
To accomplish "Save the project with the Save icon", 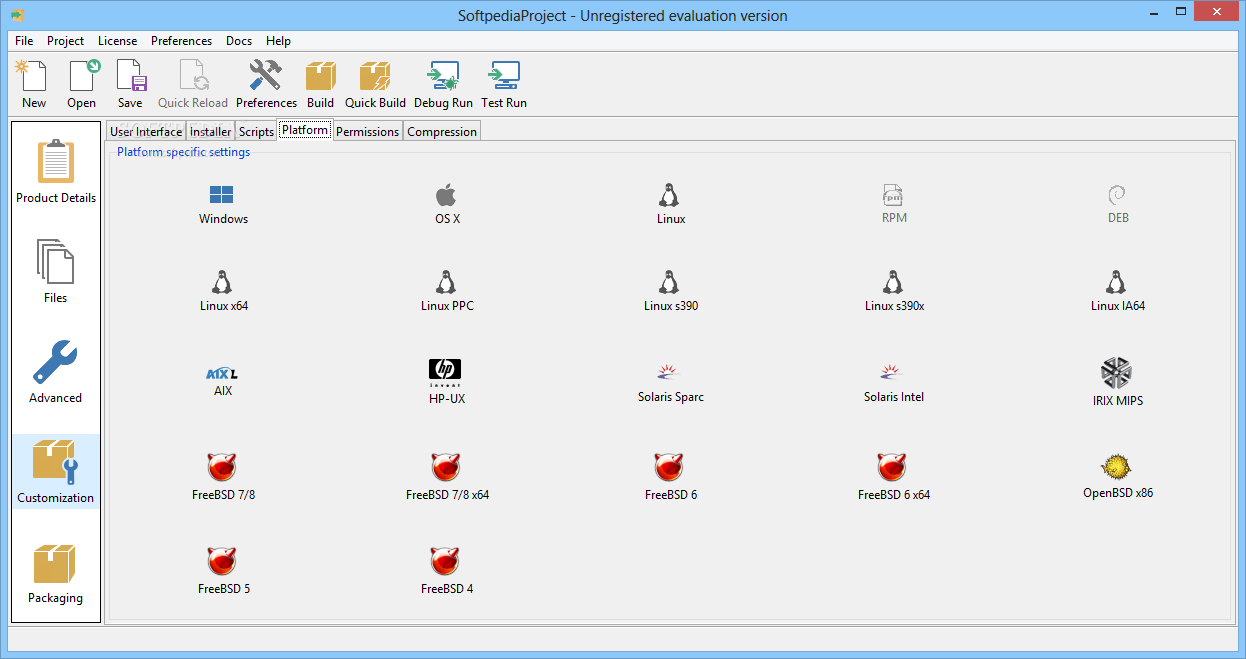I will (x=130, y=84).
